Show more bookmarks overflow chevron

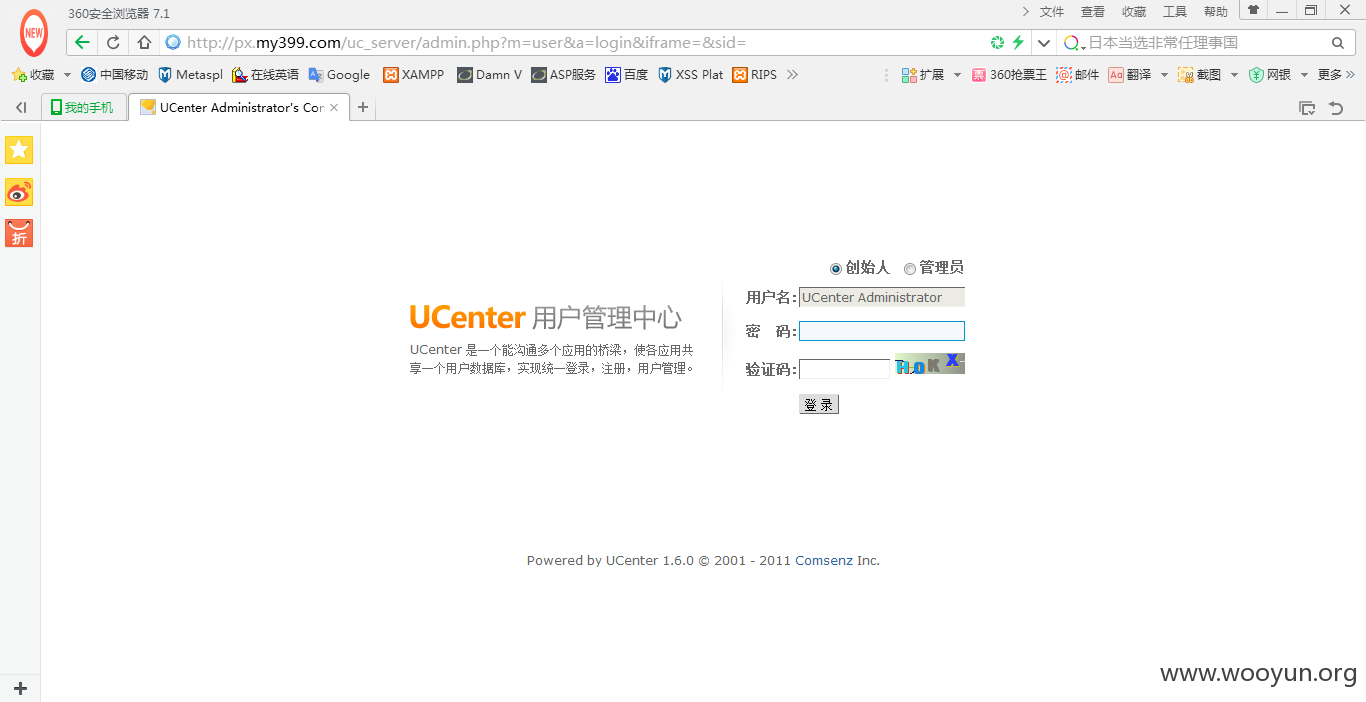pyautogui.click(x=793, y=75)
